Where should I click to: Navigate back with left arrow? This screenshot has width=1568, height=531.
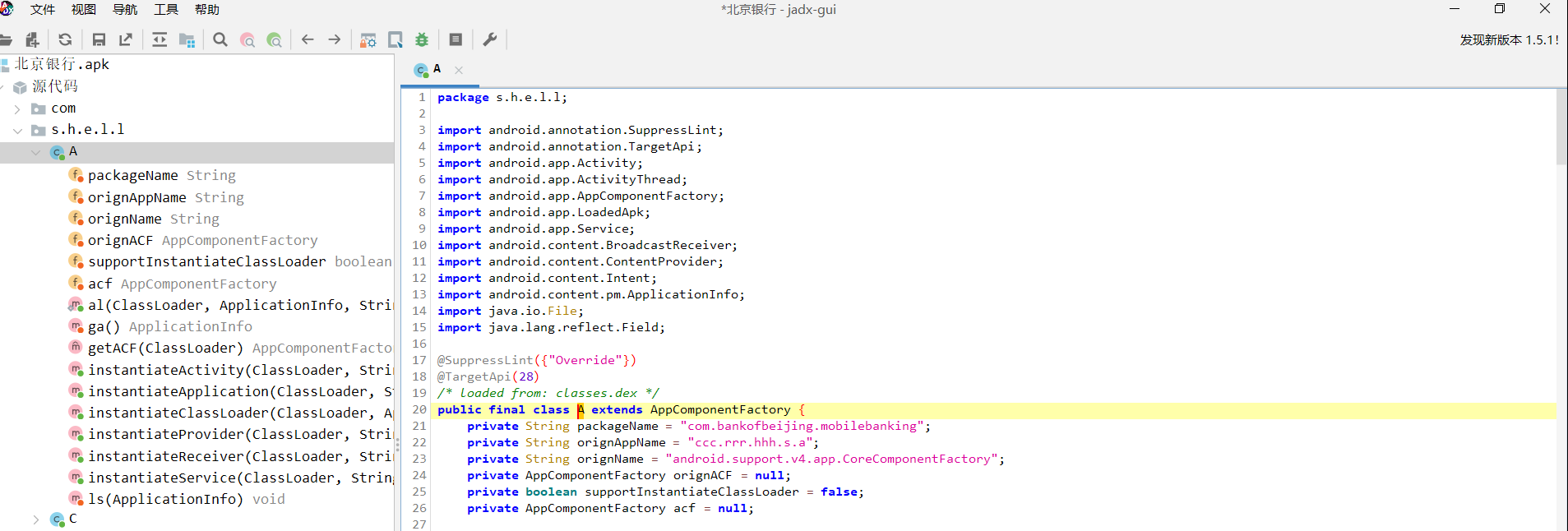308,39
